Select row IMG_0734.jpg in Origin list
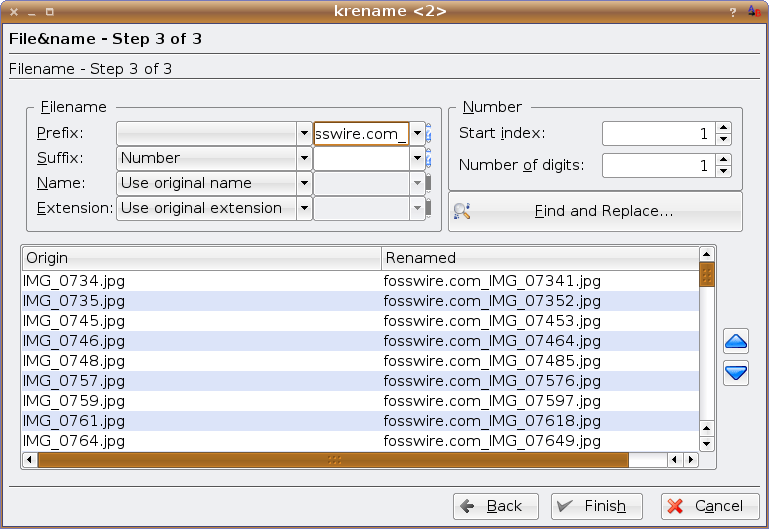The image size is (769, 529). pos(74,281)
